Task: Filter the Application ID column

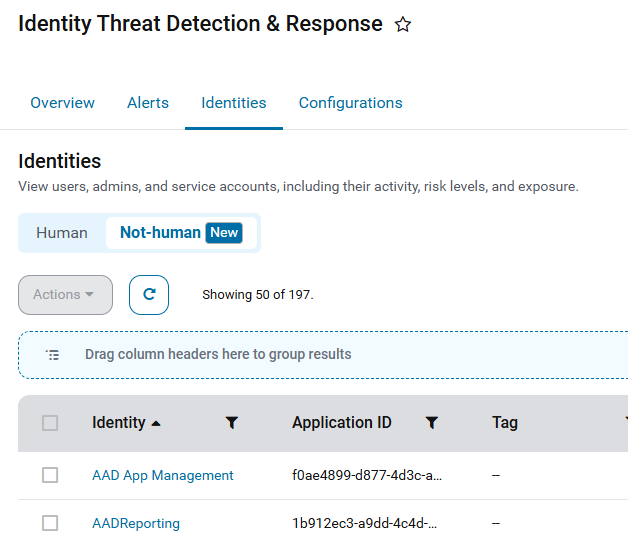Action: coord(432,423)
